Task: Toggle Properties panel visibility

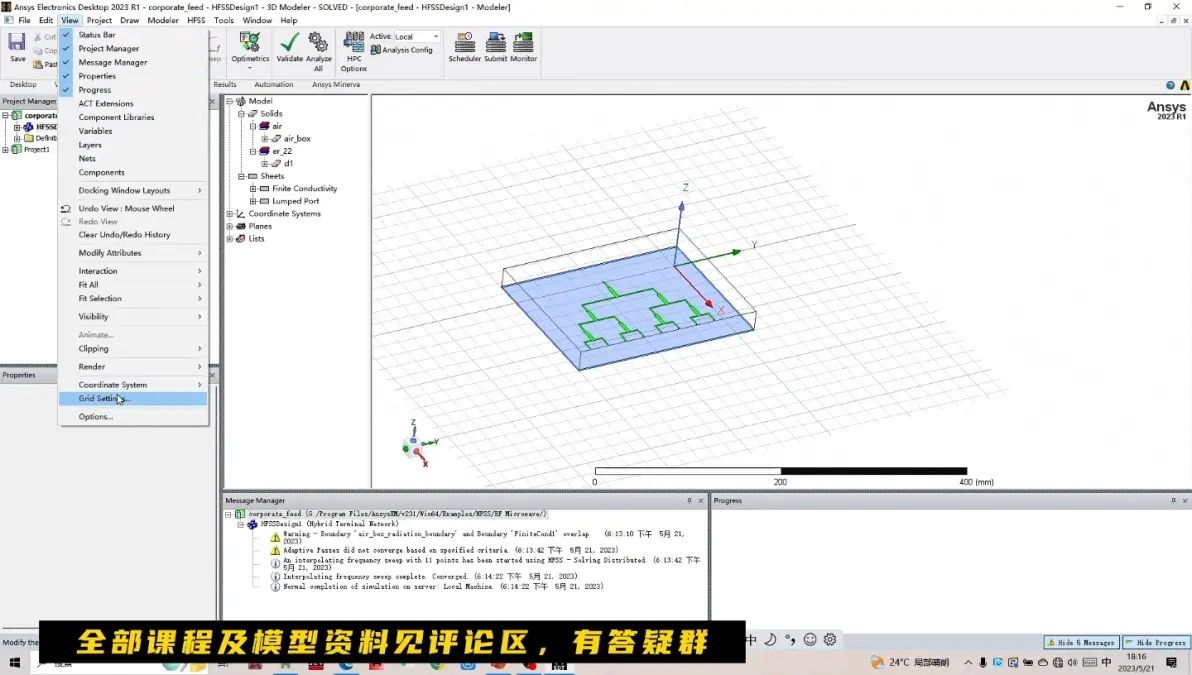Action: point(133,76)
